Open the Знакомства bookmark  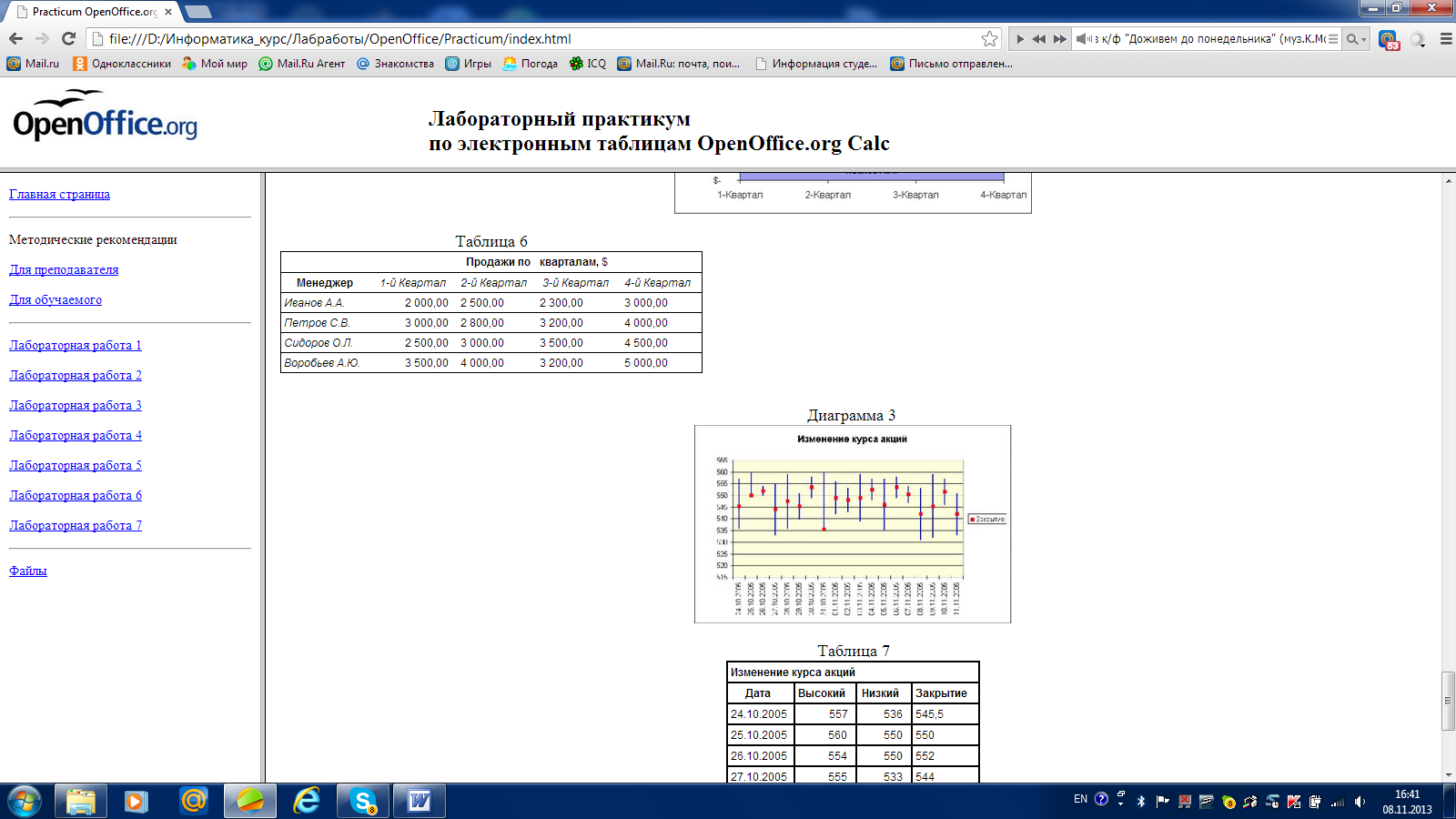click(x=395, y=64)
